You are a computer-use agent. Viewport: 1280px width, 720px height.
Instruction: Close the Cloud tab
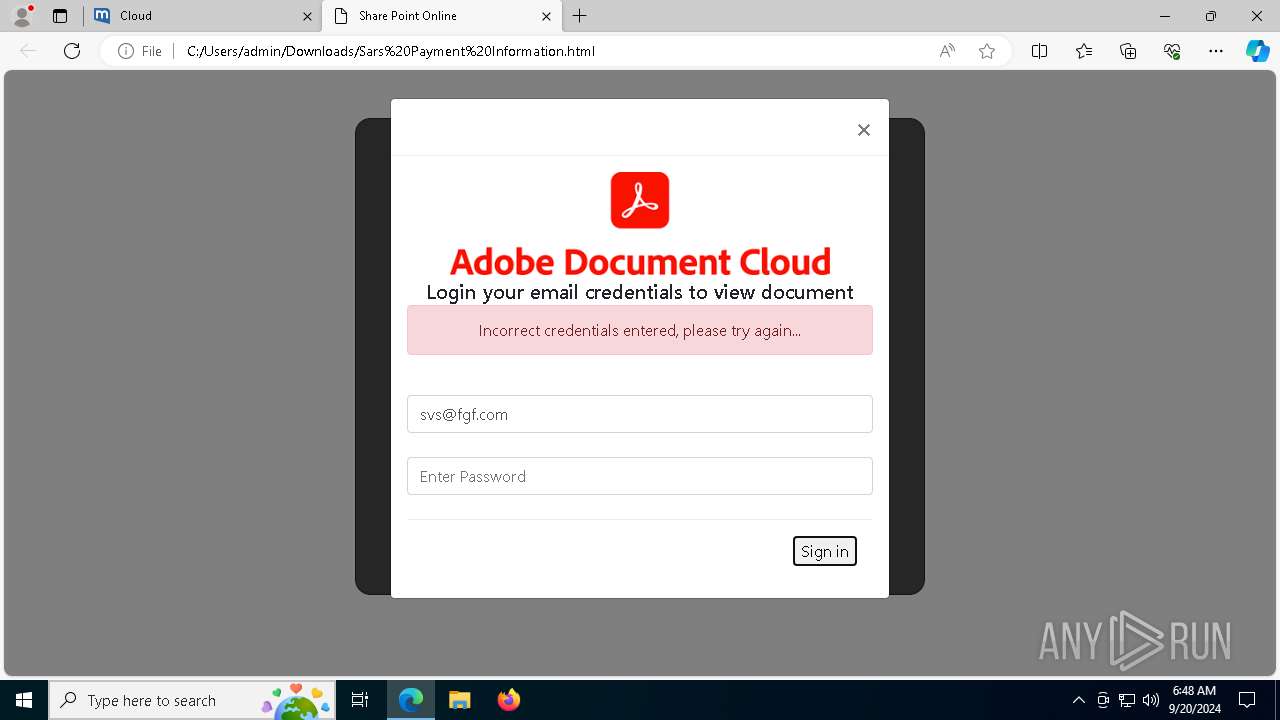point(307,16)
